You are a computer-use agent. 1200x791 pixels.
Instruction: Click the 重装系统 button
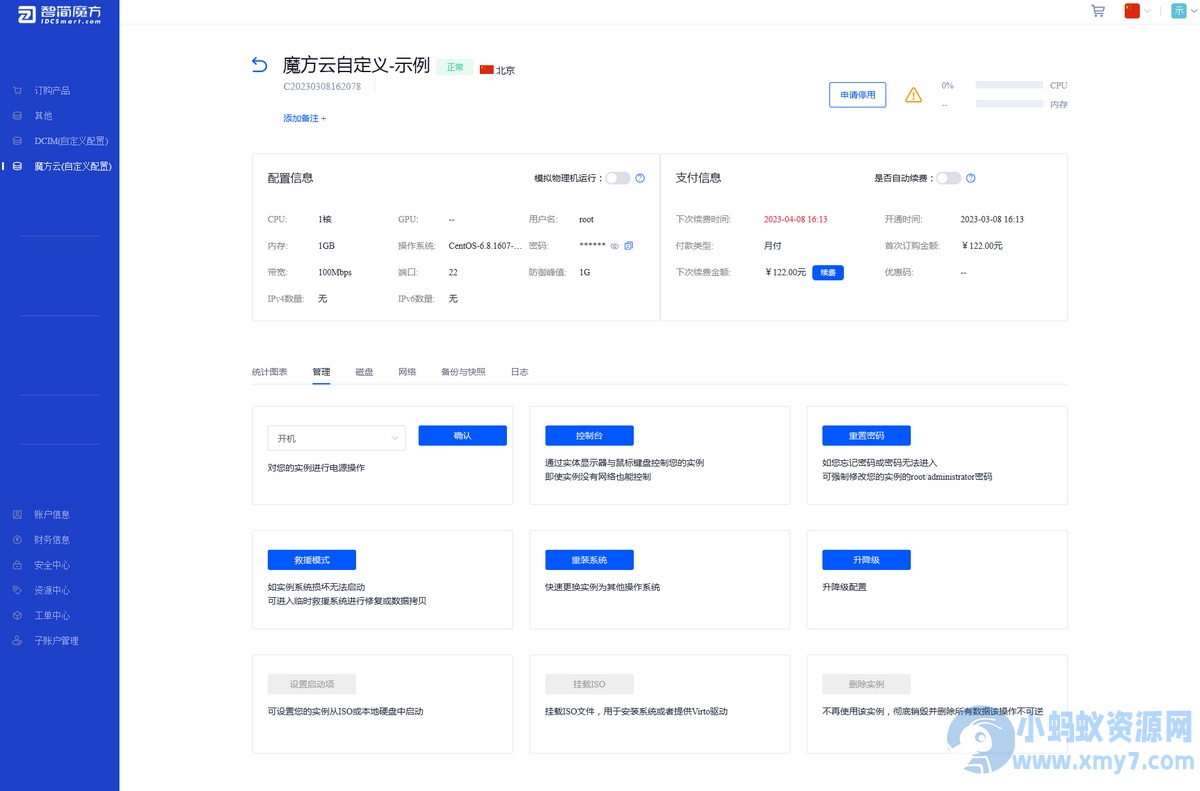point(589,560)
